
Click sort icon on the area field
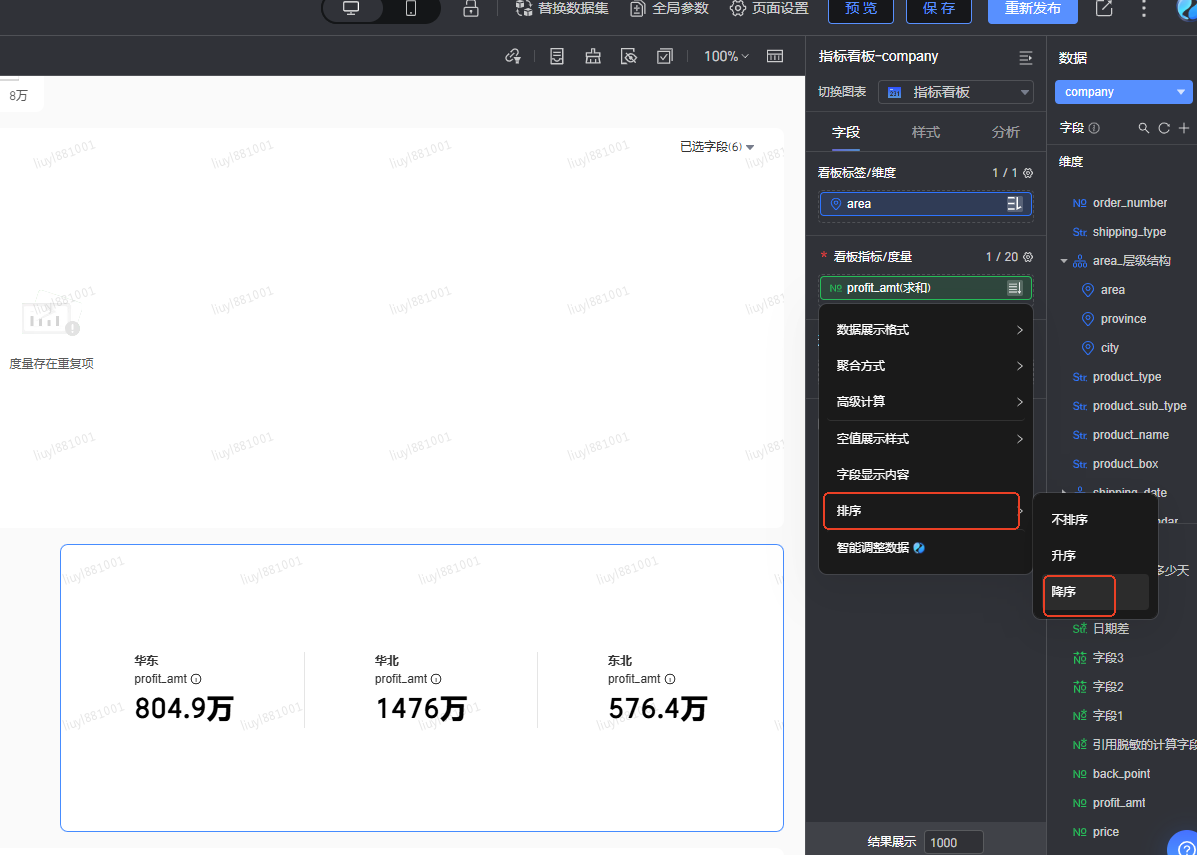pos(1014,204)
